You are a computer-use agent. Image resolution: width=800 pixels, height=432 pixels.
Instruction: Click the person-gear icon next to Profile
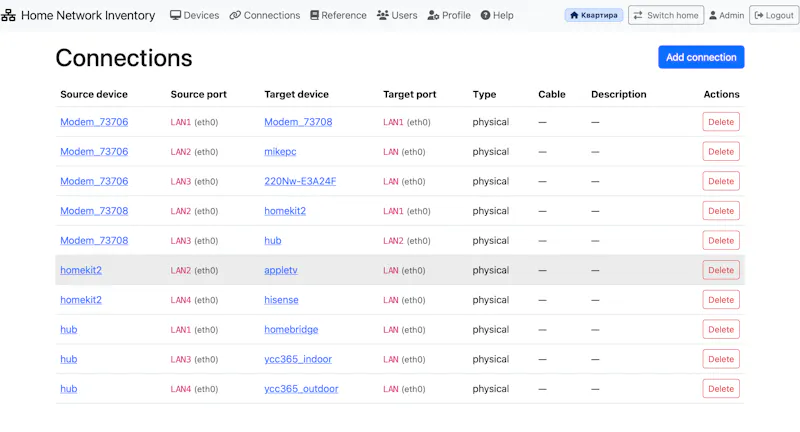433,15
